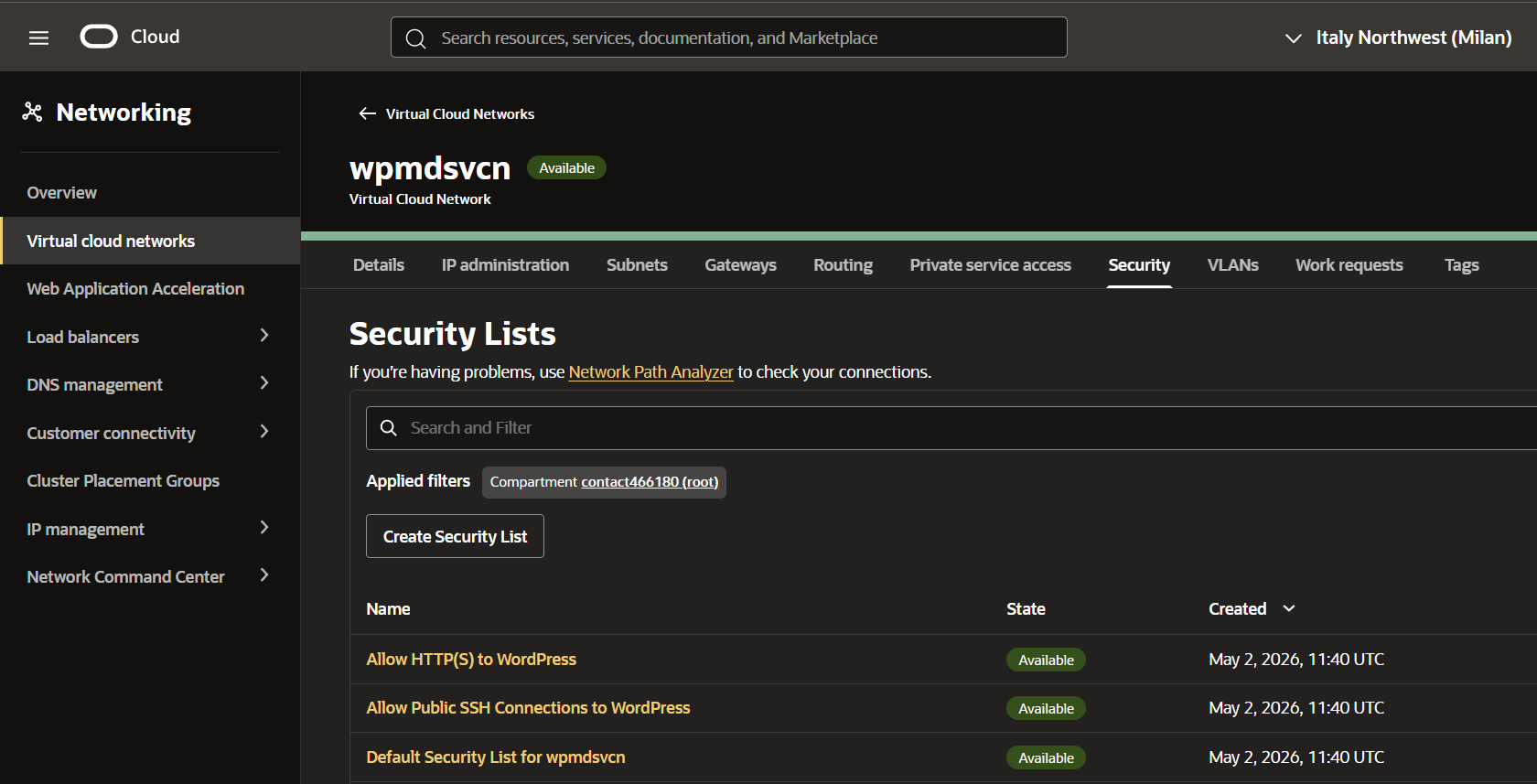Click the State column header
Image resolution: width=1537 pixels, height=784 pixels.
(1026, 609)
